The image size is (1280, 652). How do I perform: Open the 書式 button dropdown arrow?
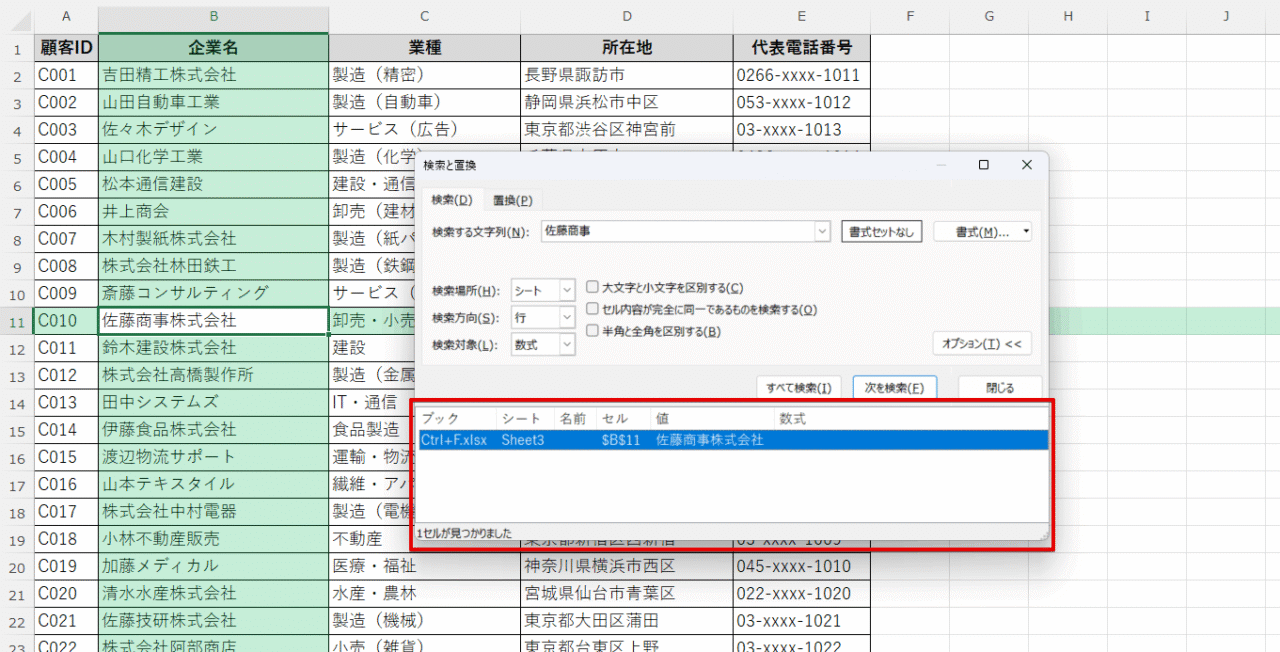coord(1025,230)
